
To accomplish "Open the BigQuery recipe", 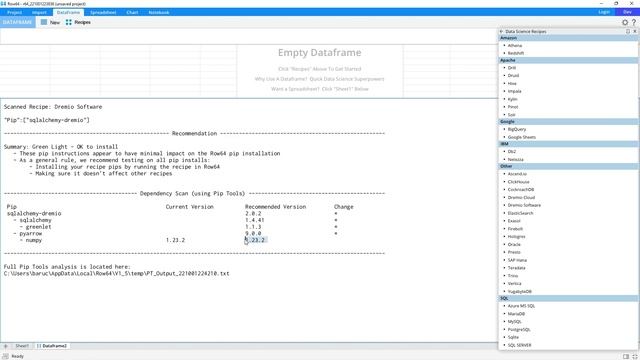I will pyautogui.click(x=517, y=129).
